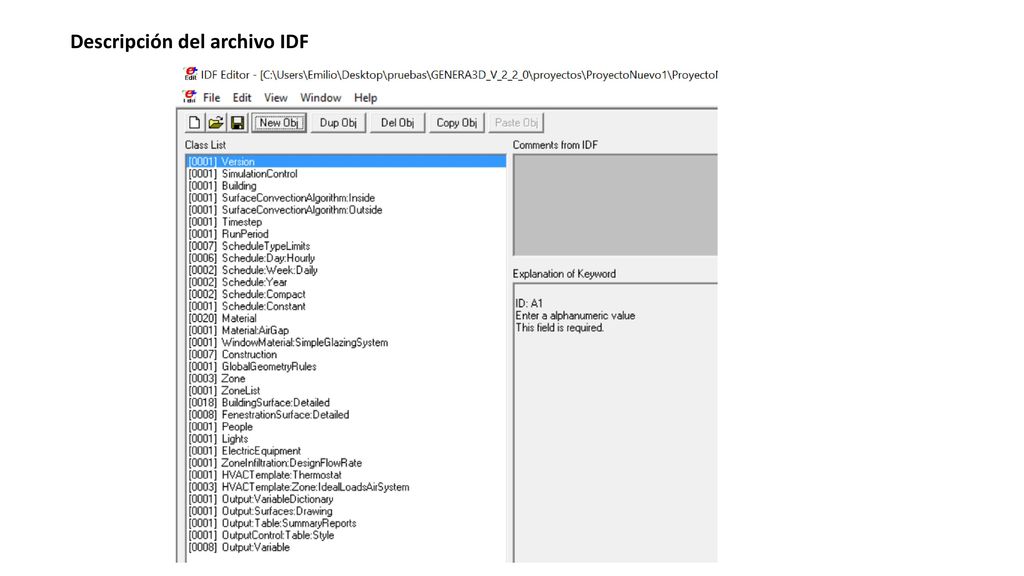Select the Version class row

coord(346,161)
